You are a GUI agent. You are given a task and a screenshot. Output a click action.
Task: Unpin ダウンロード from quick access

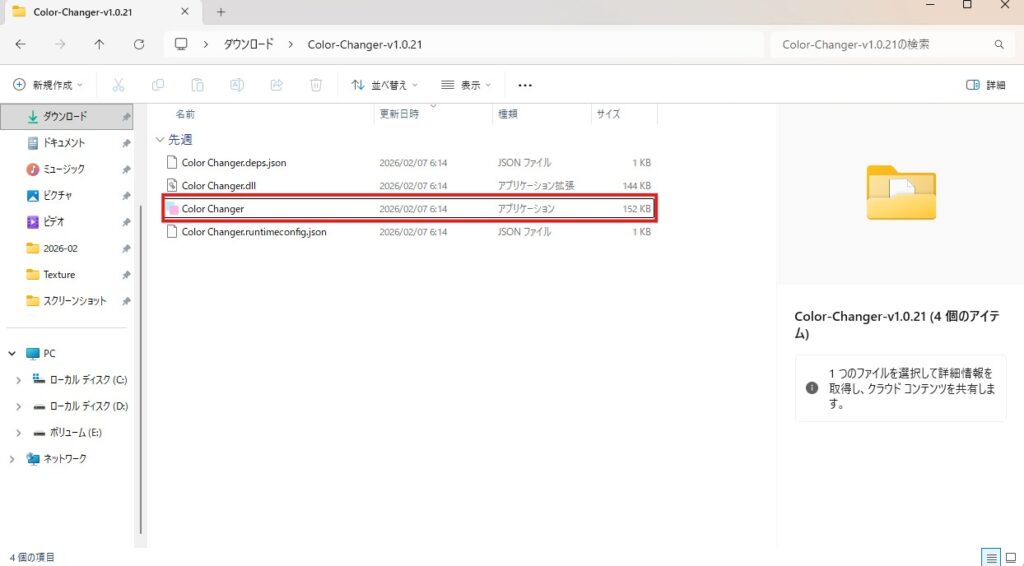[x=126, y=117]
